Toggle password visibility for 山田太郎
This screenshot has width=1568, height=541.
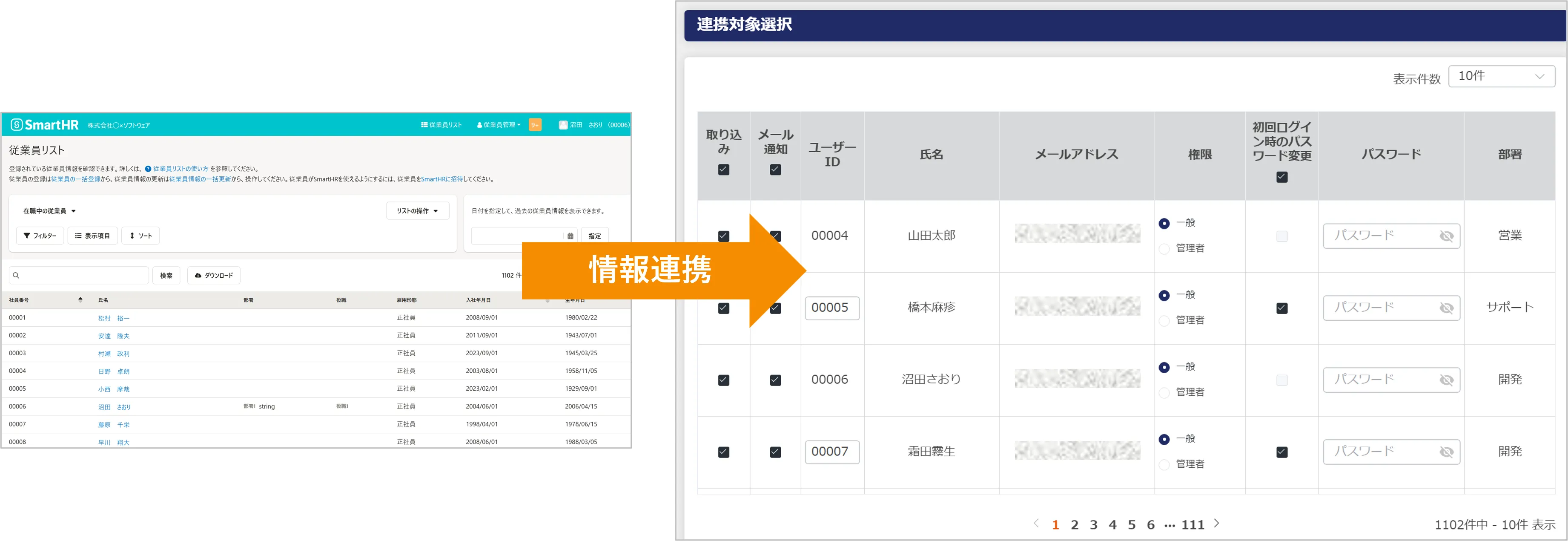(x=1446, y=236)
